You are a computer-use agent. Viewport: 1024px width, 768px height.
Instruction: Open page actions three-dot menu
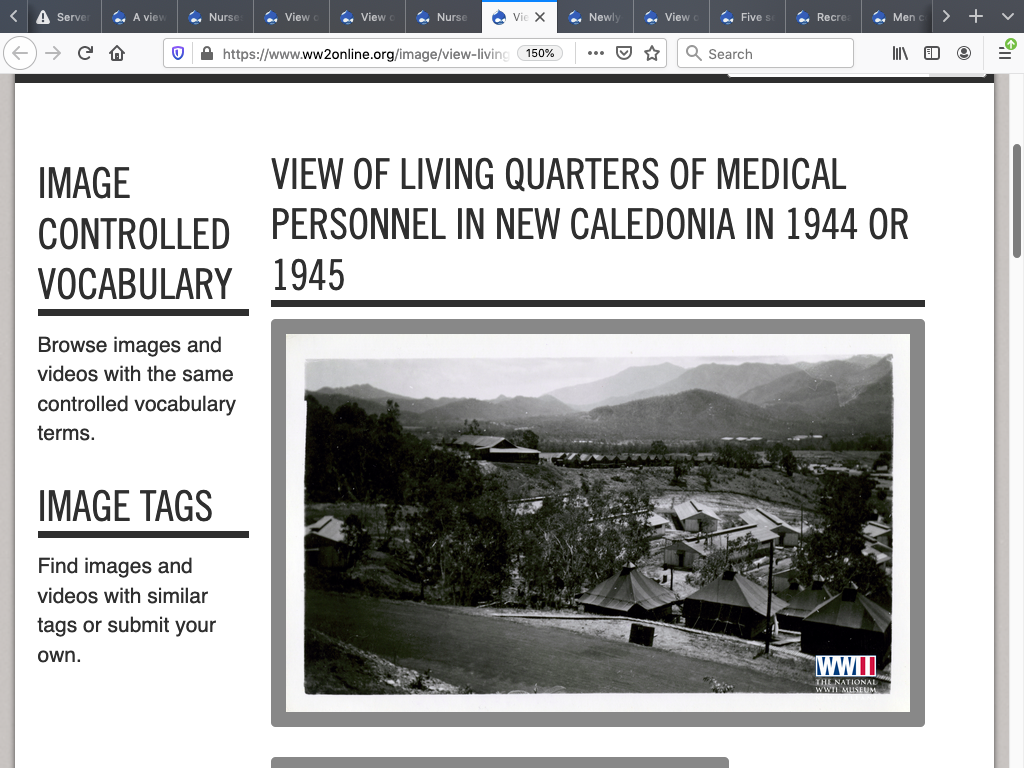(x=596, y=54)
